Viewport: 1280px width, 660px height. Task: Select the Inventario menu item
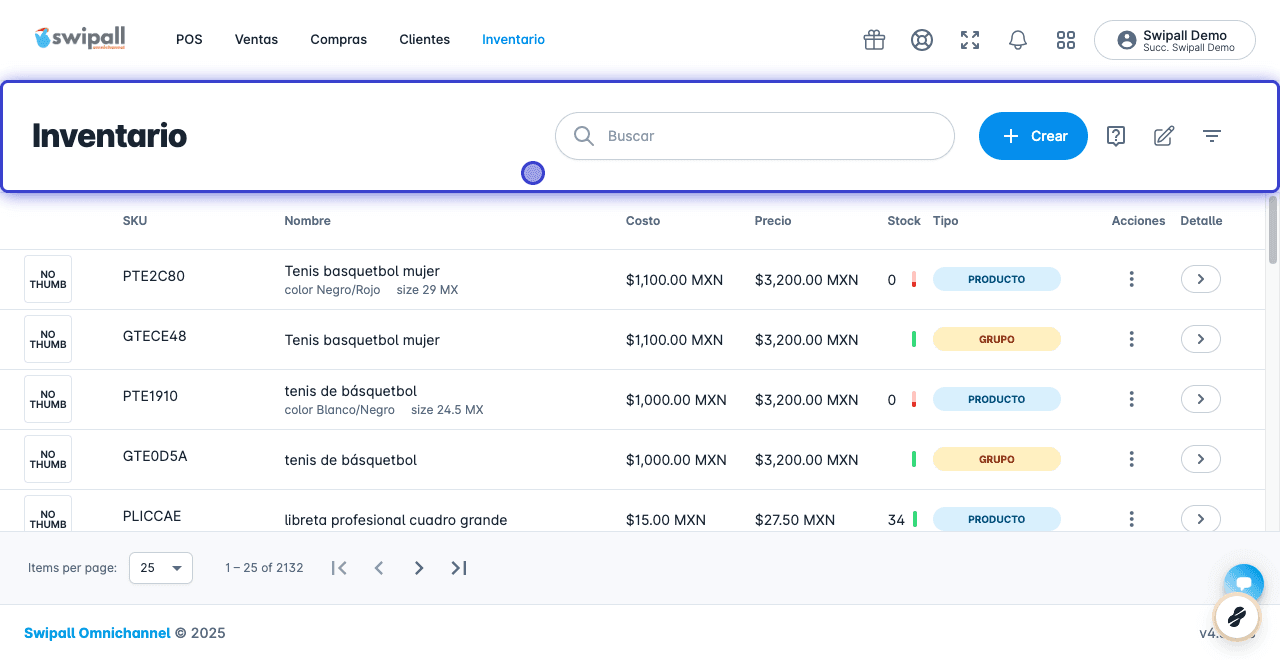513,40
